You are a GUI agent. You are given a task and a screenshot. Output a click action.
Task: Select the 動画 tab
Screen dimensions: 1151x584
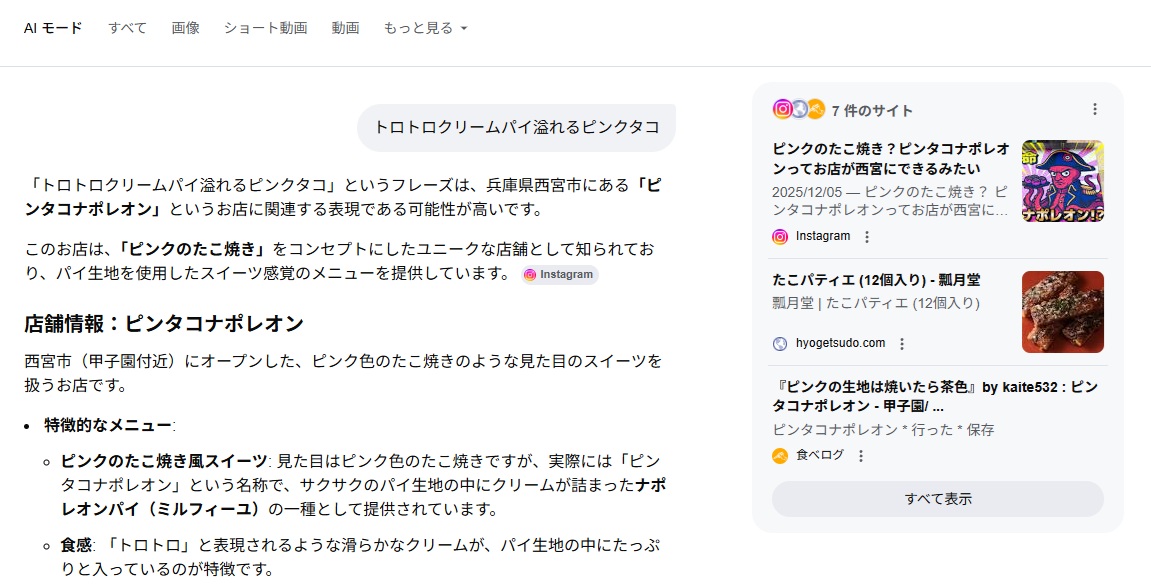(345, 28)
